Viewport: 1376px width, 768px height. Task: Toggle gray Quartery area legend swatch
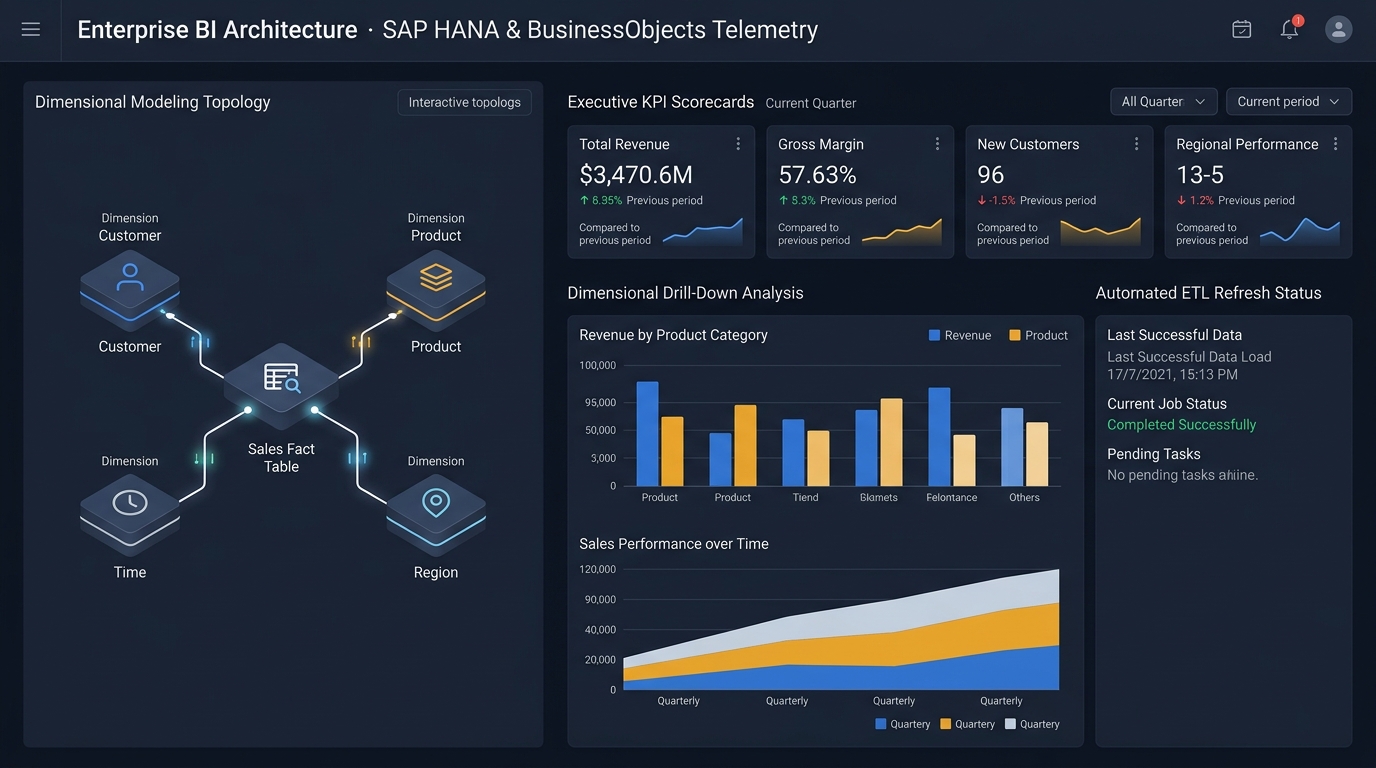1010,724
